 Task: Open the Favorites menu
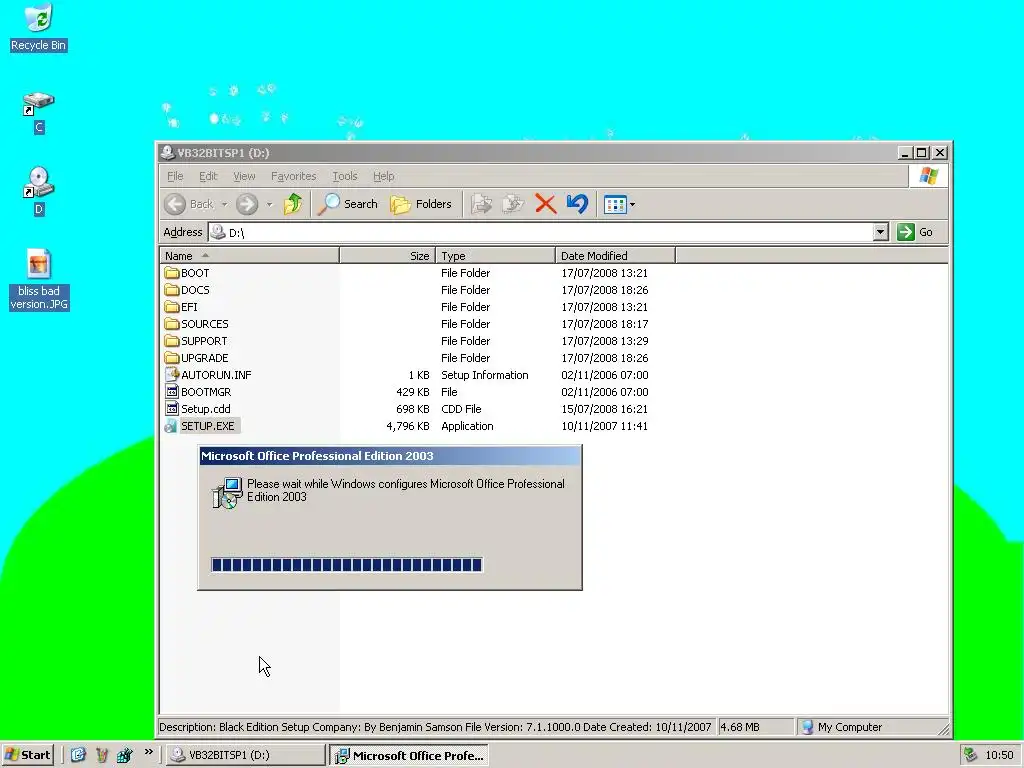pos(293,176)
